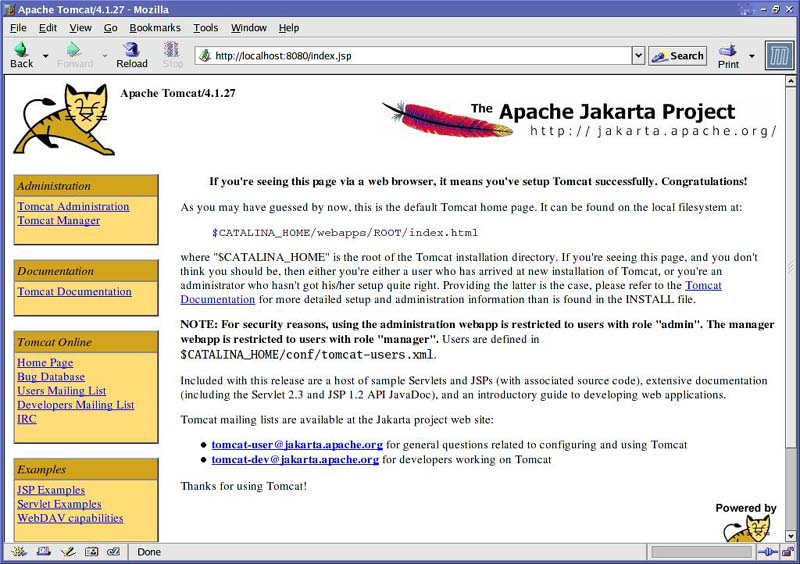Open Developers Mailing List link

tap(76, 405)
